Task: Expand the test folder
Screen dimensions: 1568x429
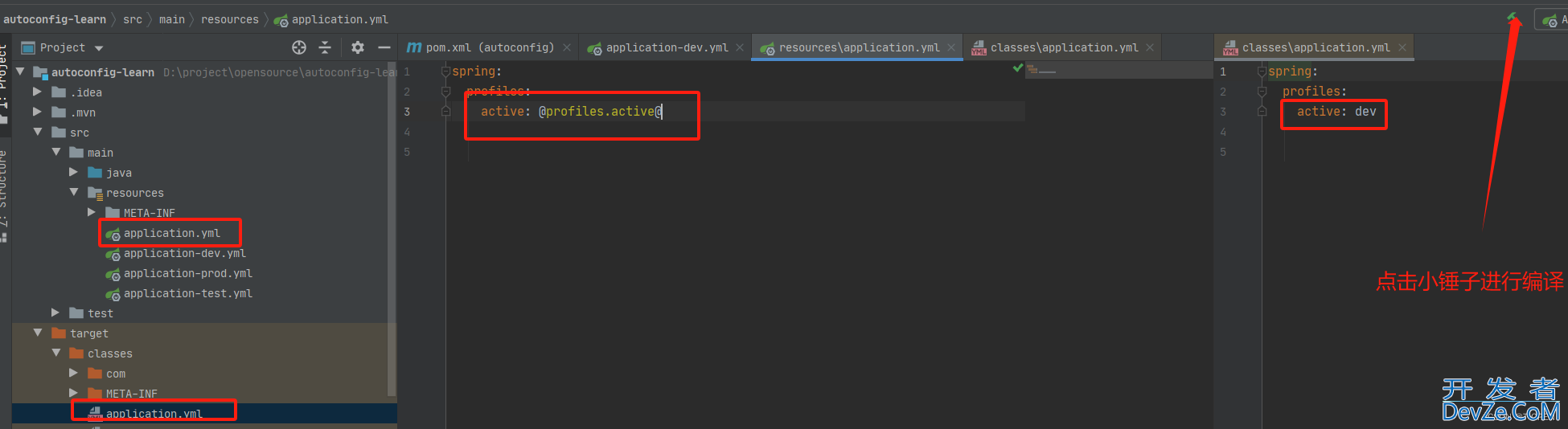Action: 55,313
